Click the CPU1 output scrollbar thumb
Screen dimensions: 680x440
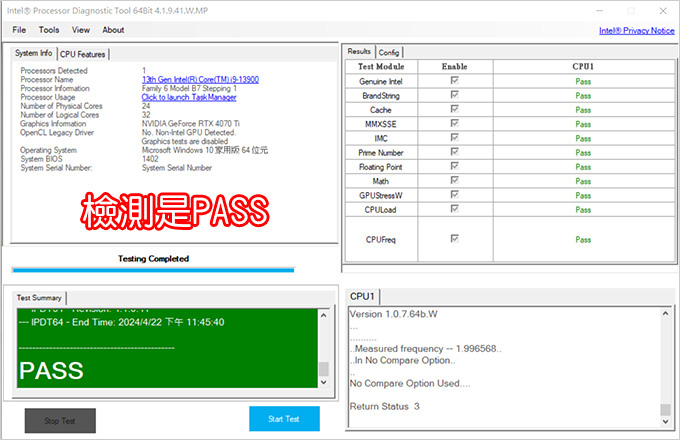665,410
